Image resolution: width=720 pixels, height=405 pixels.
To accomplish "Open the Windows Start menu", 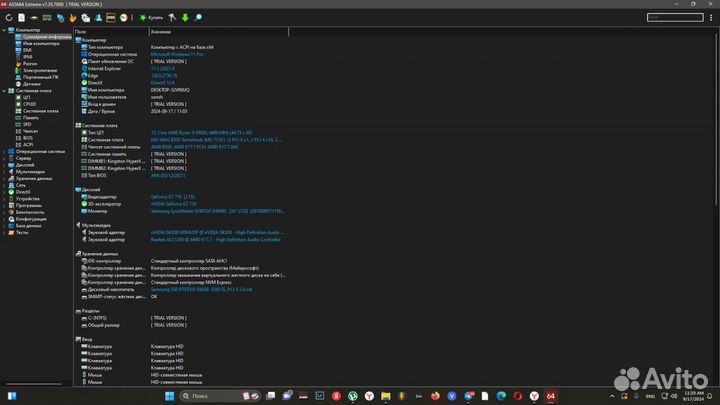I will click(169, 396).
